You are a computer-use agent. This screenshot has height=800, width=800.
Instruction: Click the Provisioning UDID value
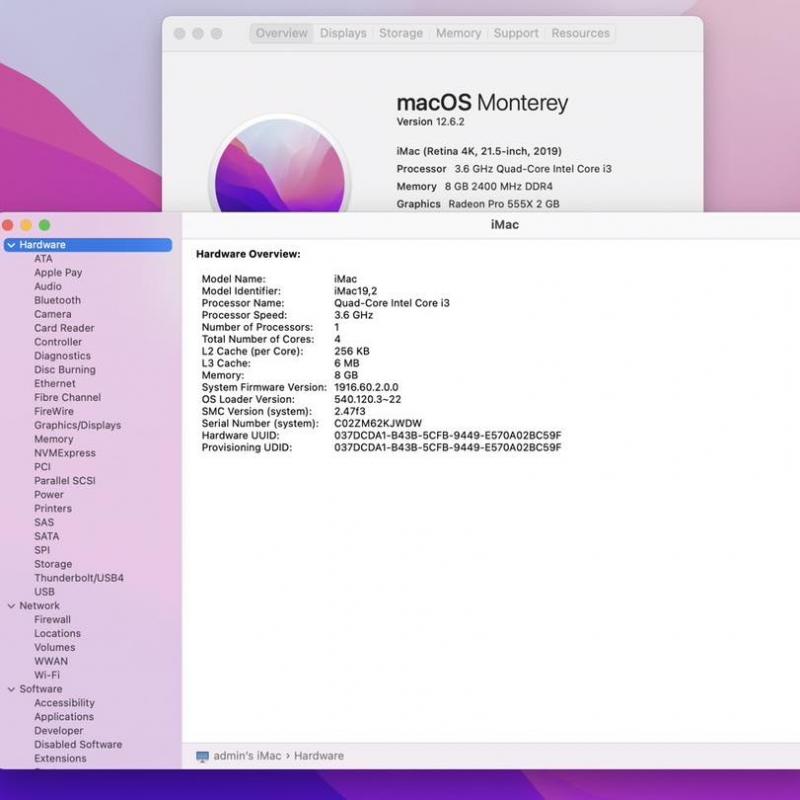pyautogui.click(x=447, y=447)
